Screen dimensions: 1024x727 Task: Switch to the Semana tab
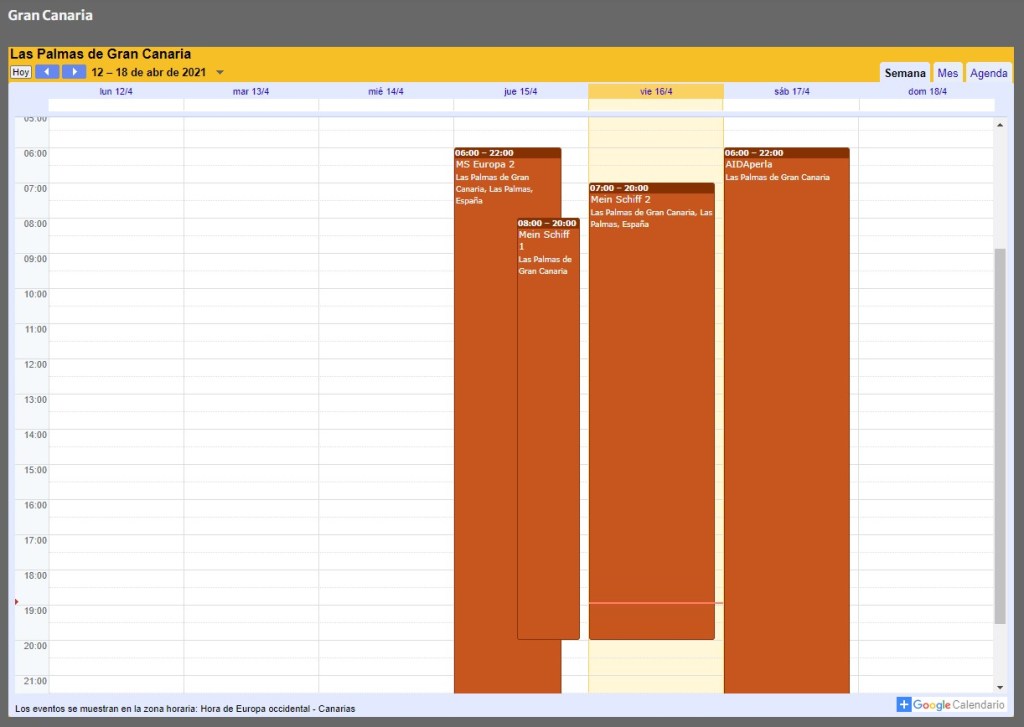pos(905,73)
